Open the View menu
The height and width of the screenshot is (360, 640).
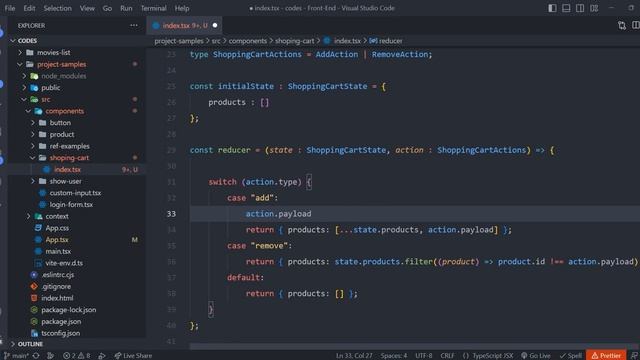coord(87,8)
